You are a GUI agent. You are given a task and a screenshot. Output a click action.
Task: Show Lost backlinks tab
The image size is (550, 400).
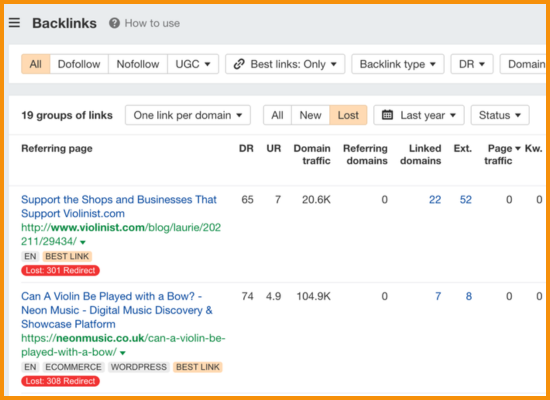[x=348, y=115]
